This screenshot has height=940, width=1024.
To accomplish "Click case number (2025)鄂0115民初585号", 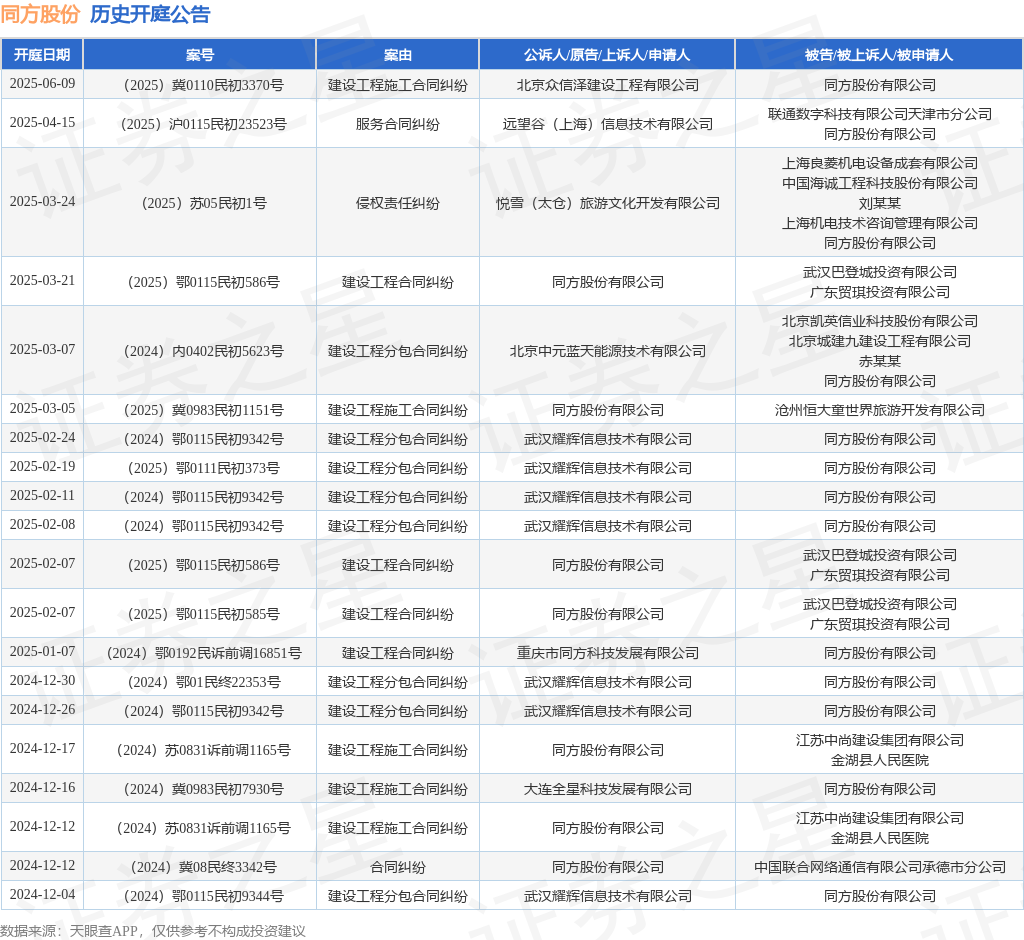I will tap(204, 614).
